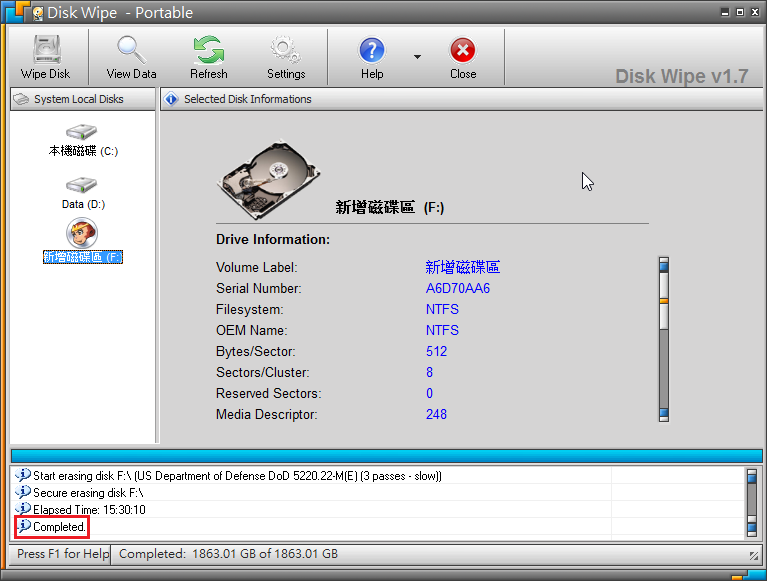
Task: Select the Completed log entry
Action: click(x=59, y=526)
